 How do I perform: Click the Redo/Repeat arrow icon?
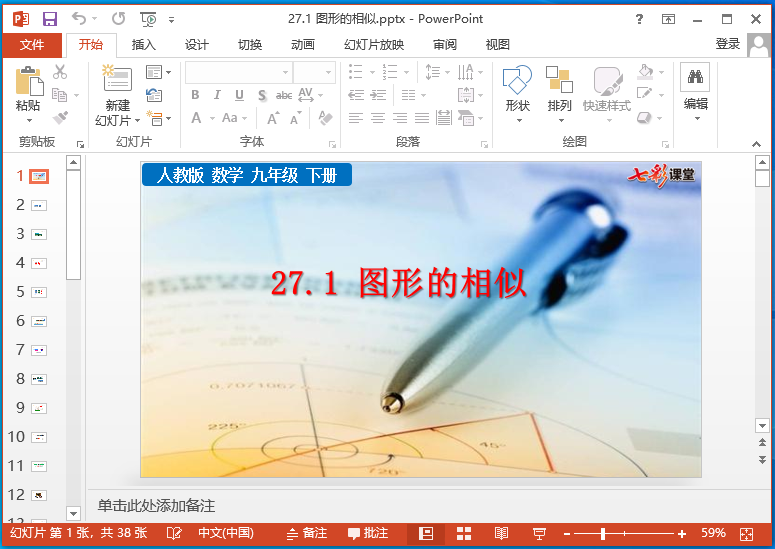click(x=119, y=19)
